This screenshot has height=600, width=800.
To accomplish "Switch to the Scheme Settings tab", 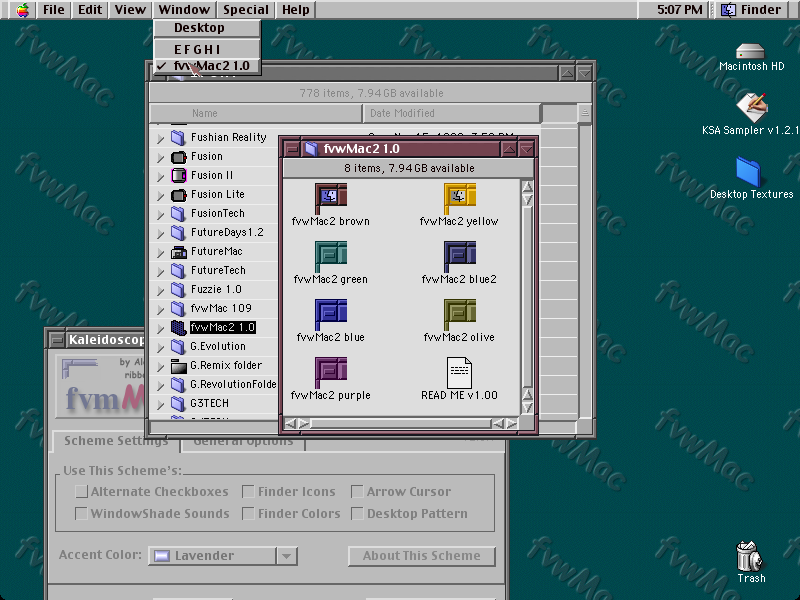I will pos(116,441).
